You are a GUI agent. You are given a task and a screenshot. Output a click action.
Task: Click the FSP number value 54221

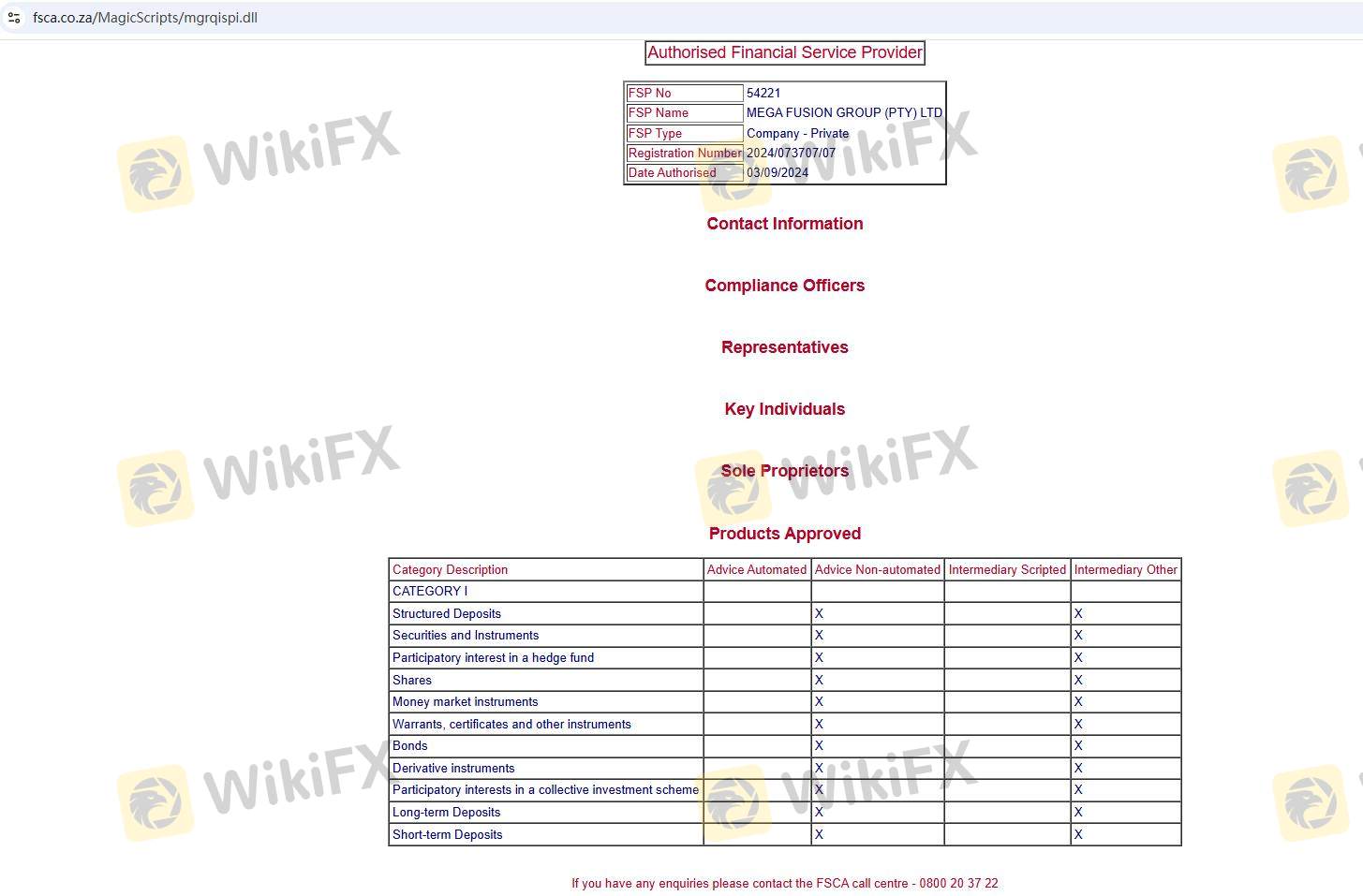[763, 93]
